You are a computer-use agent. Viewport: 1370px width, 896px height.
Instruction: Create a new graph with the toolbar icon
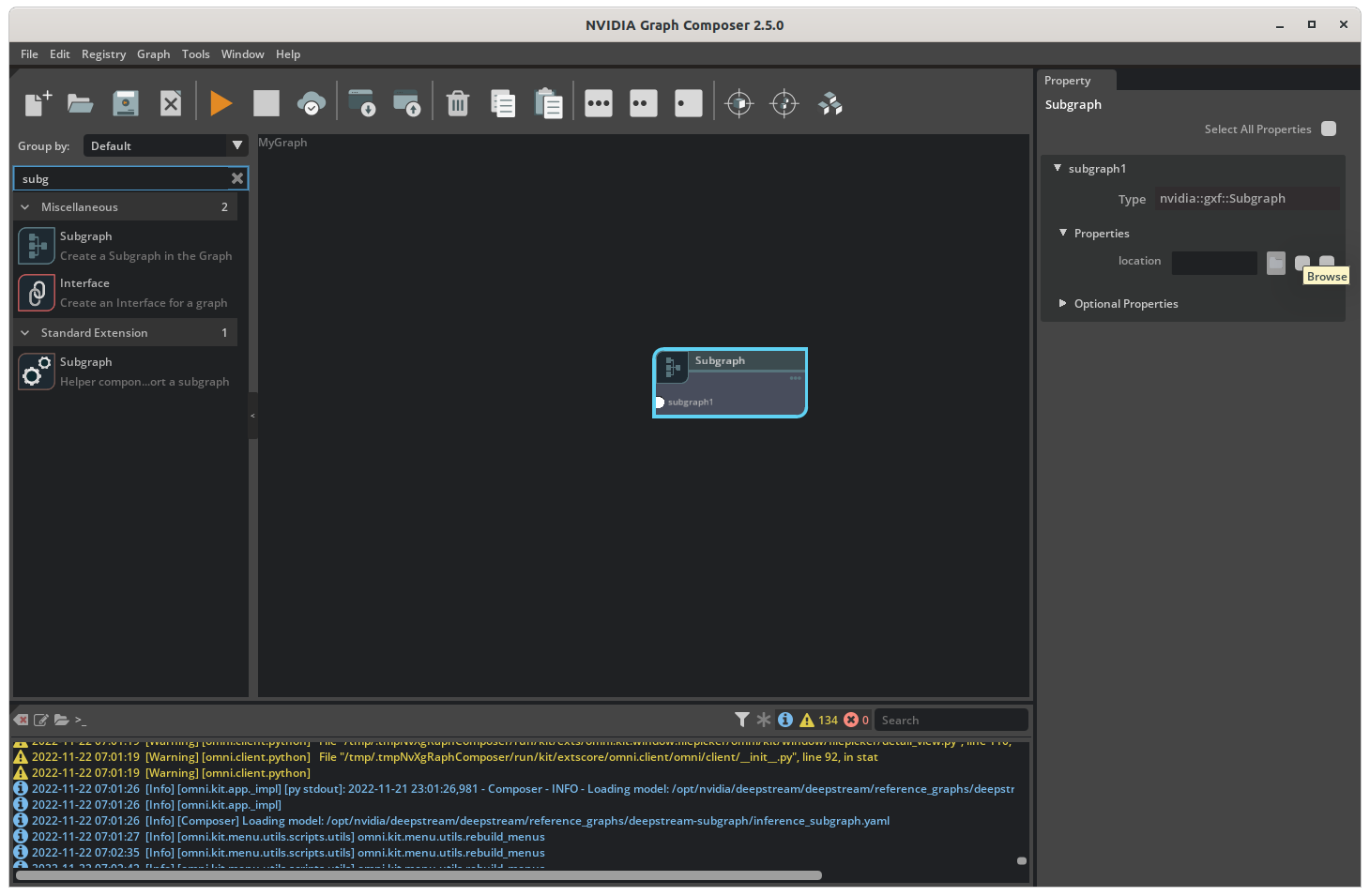[x=38, y=103]
